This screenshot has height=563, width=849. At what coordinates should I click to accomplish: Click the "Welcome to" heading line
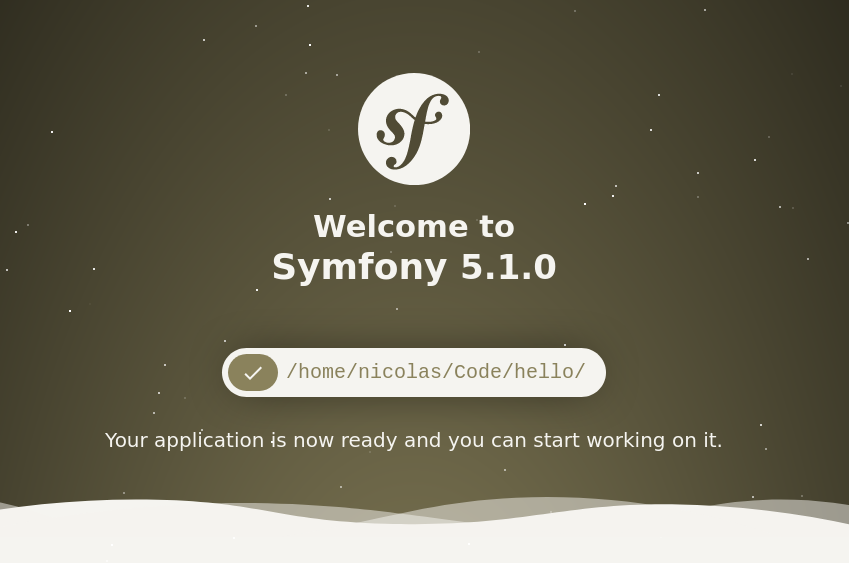(x=414, y=226)
